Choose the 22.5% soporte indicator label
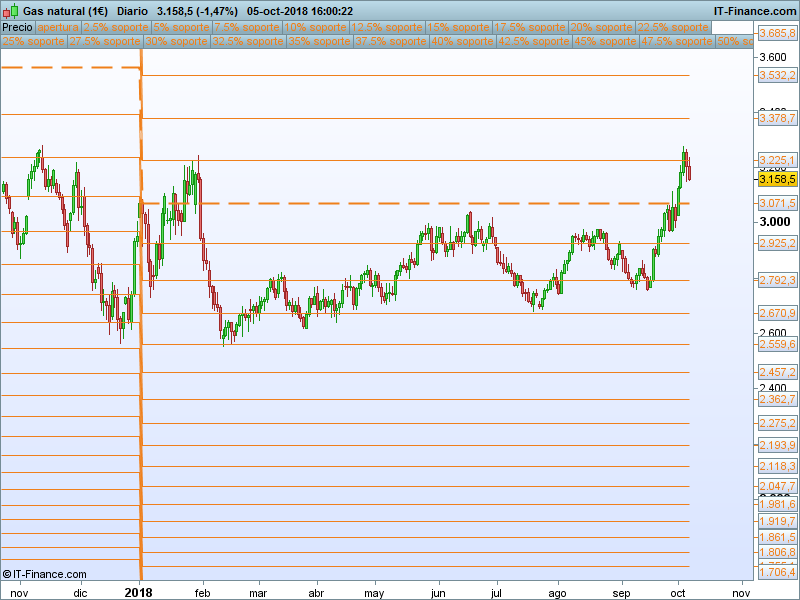The image size is (800, 600). tap(673, 28)
